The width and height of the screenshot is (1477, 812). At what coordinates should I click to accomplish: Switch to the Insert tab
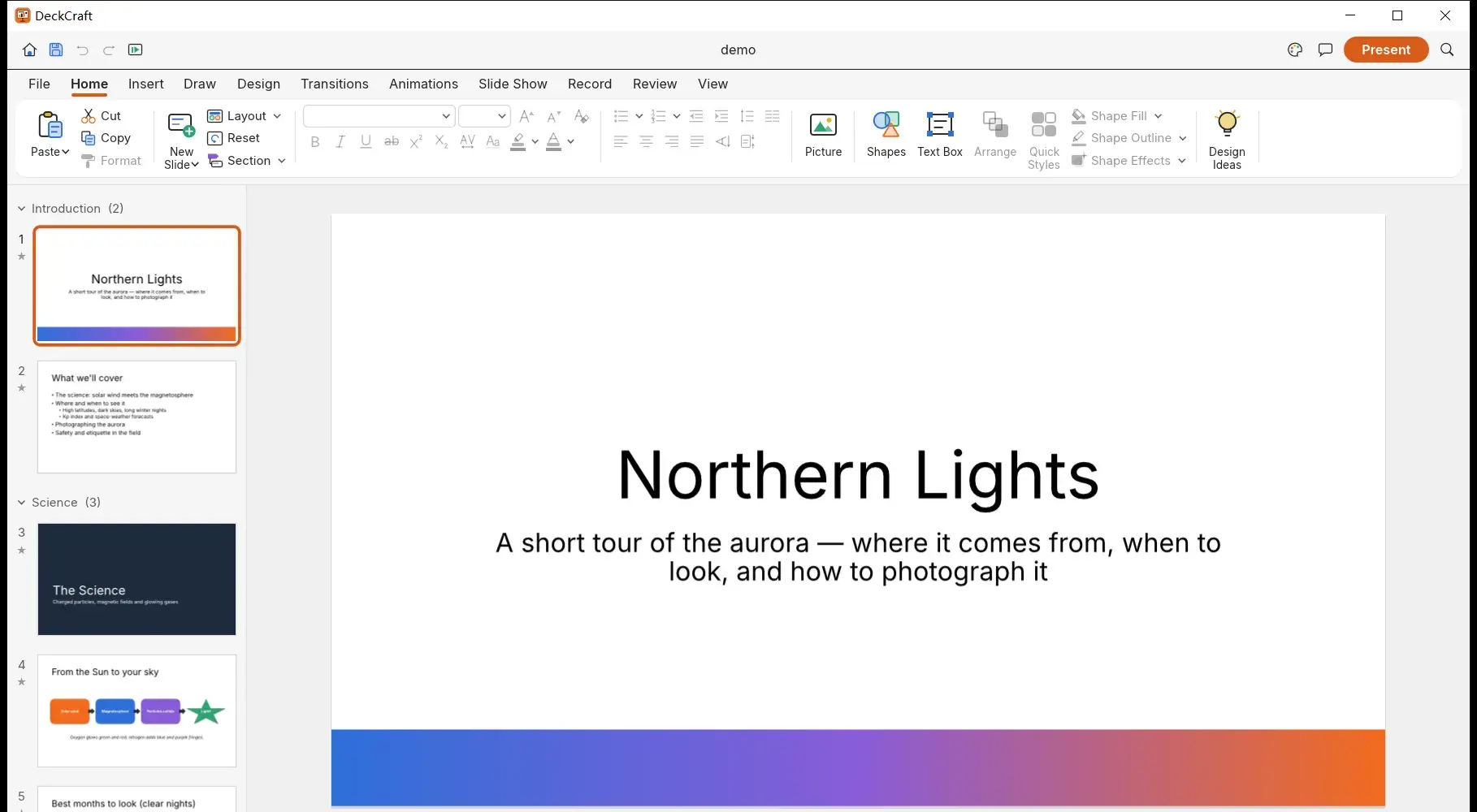[x=146, y=84]
